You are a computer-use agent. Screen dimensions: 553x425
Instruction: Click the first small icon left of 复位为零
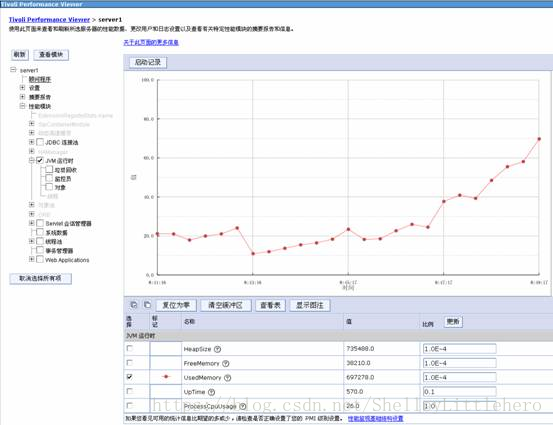pyautogui.click(x=134, y=305)
